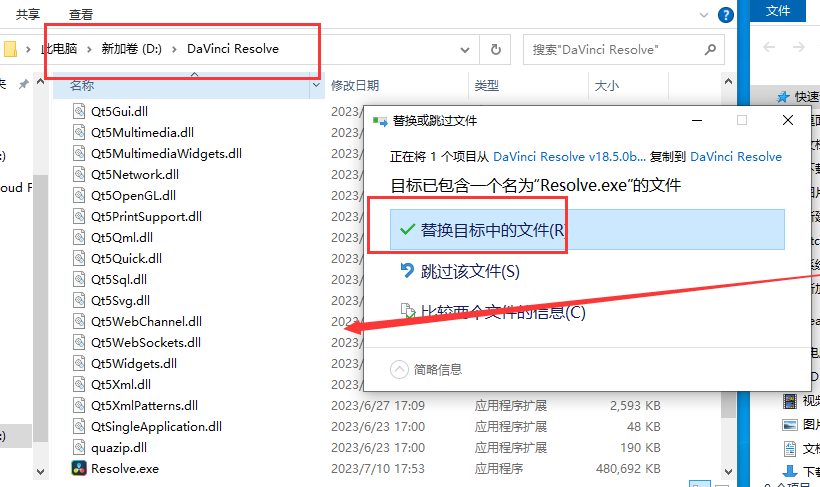This screenshot has width=820, height=487.
Task: Click the 480,692 KB size of Resolve.exe
Action: pyautogui.click(x=628, y=469)
